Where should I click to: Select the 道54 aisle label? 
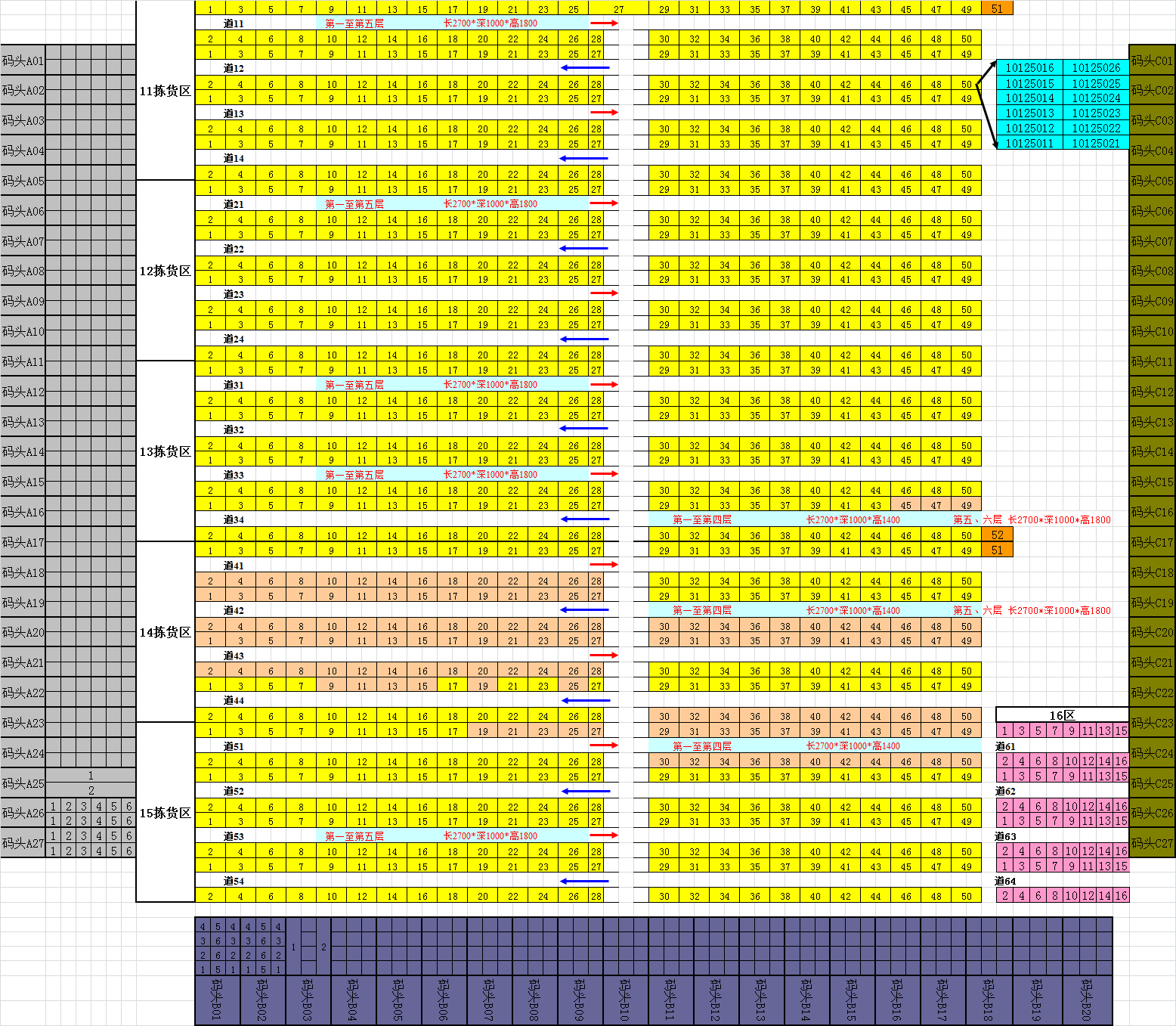[234, 882]
